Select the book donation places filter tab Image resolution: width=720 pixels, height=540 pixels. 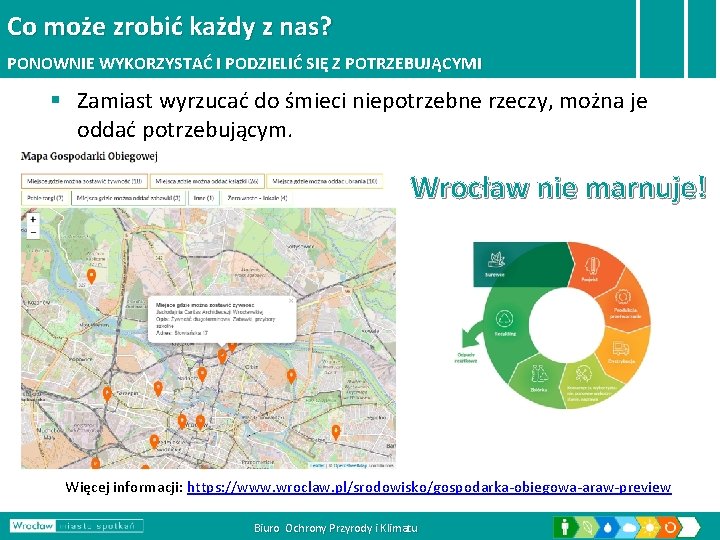207,181
